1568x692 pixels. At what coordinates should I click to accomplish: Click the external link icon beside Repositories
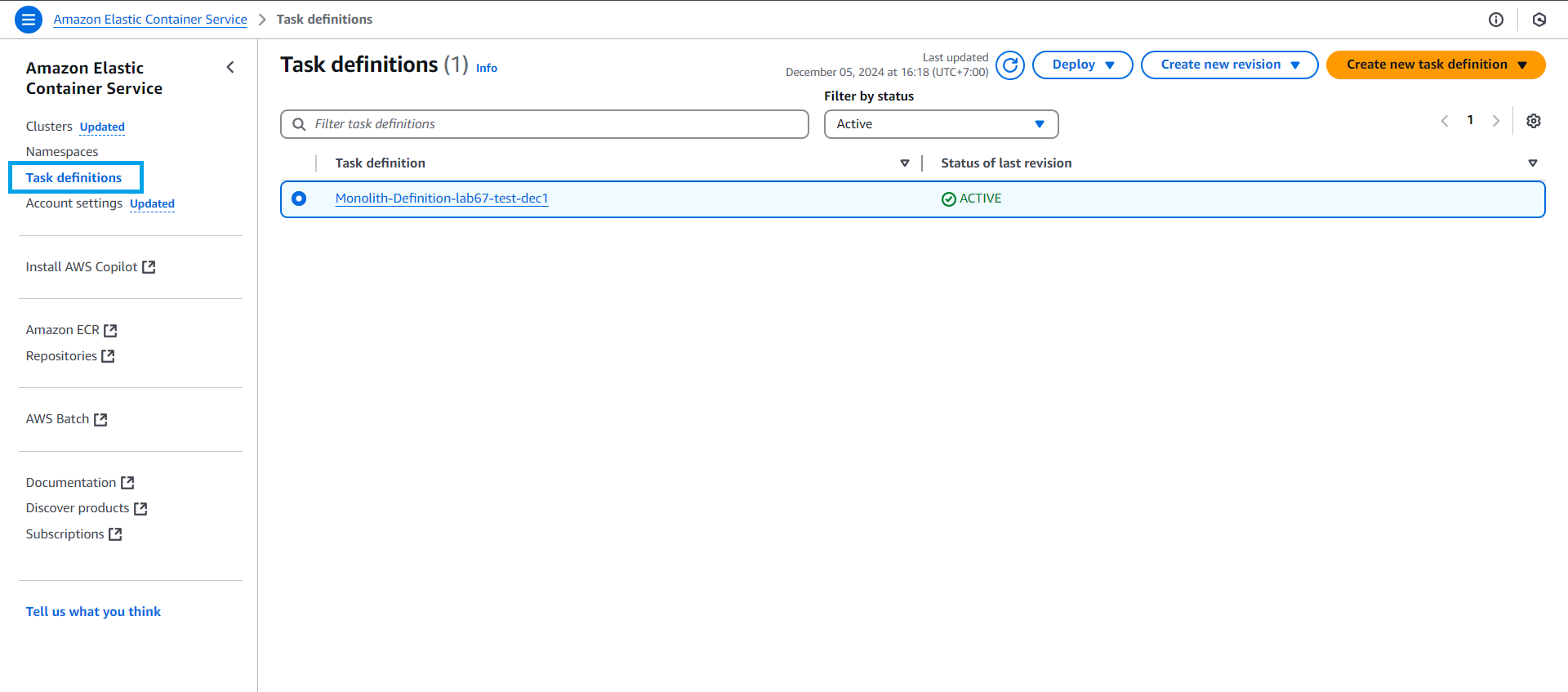tap(108, 356)
